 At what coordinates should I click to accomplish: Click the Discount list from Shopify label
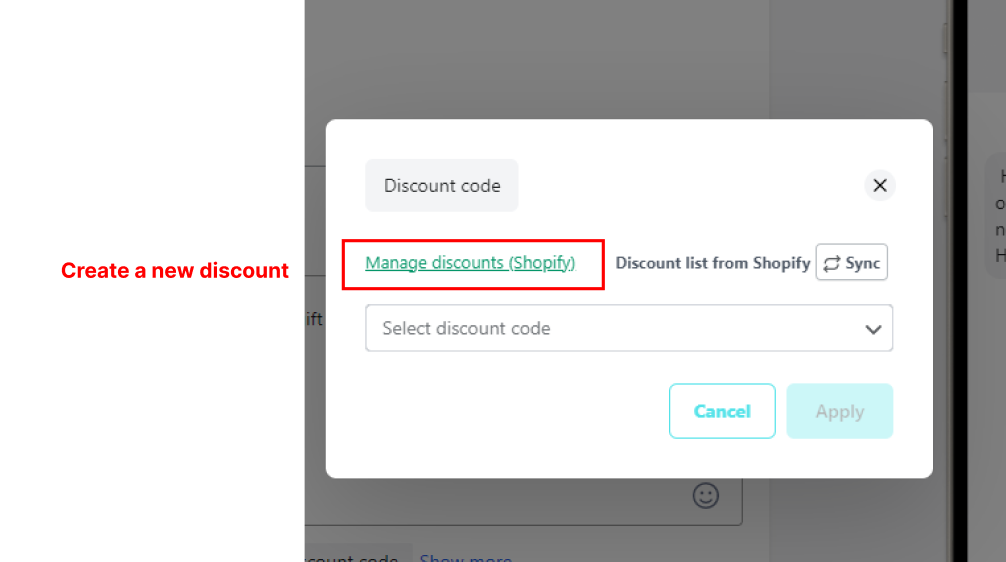pyautogui.click(x=713, y=263)
